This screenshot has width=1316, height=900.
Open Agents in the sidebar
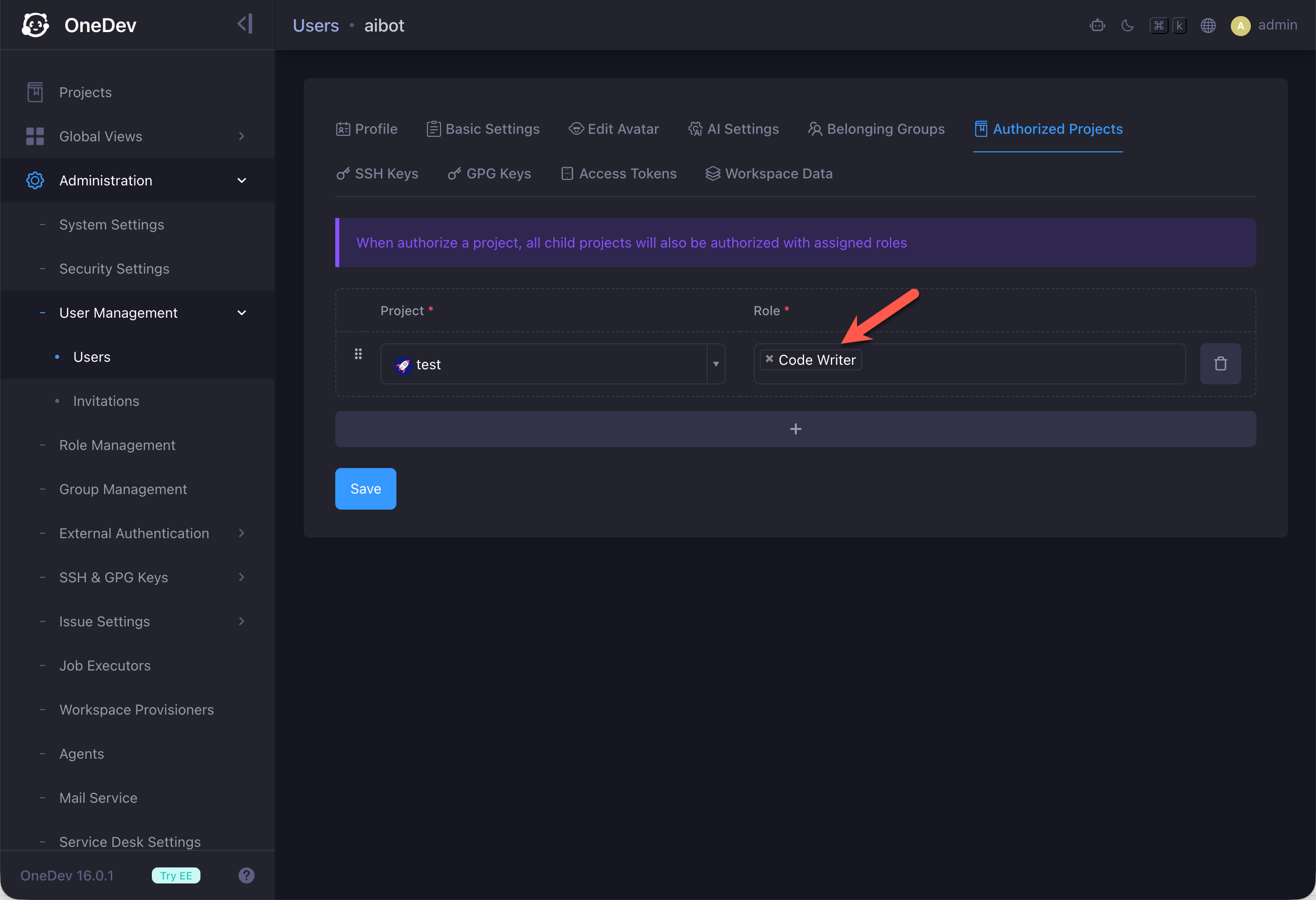(82, 754)
